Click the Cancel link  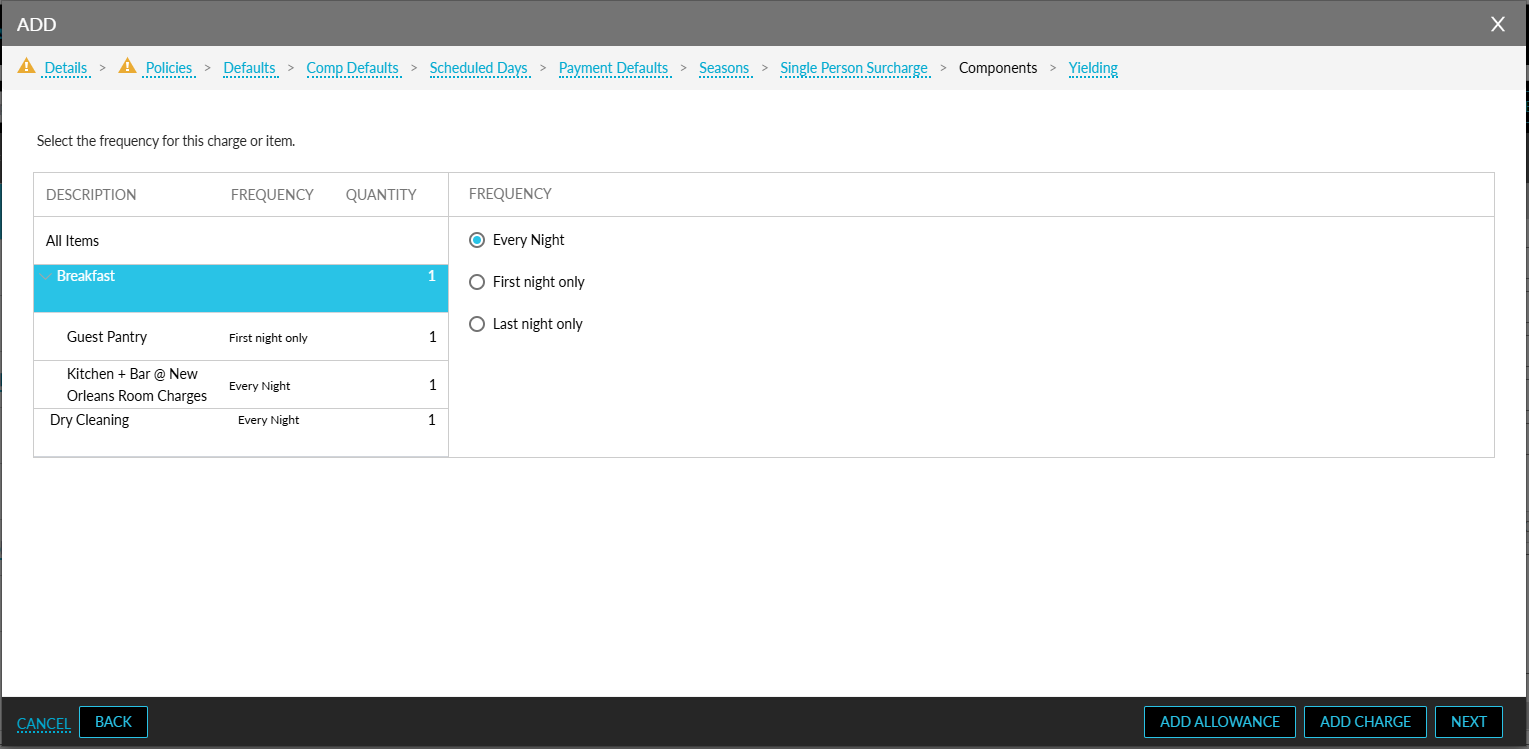pyautogui.click(x=44, y=723)
